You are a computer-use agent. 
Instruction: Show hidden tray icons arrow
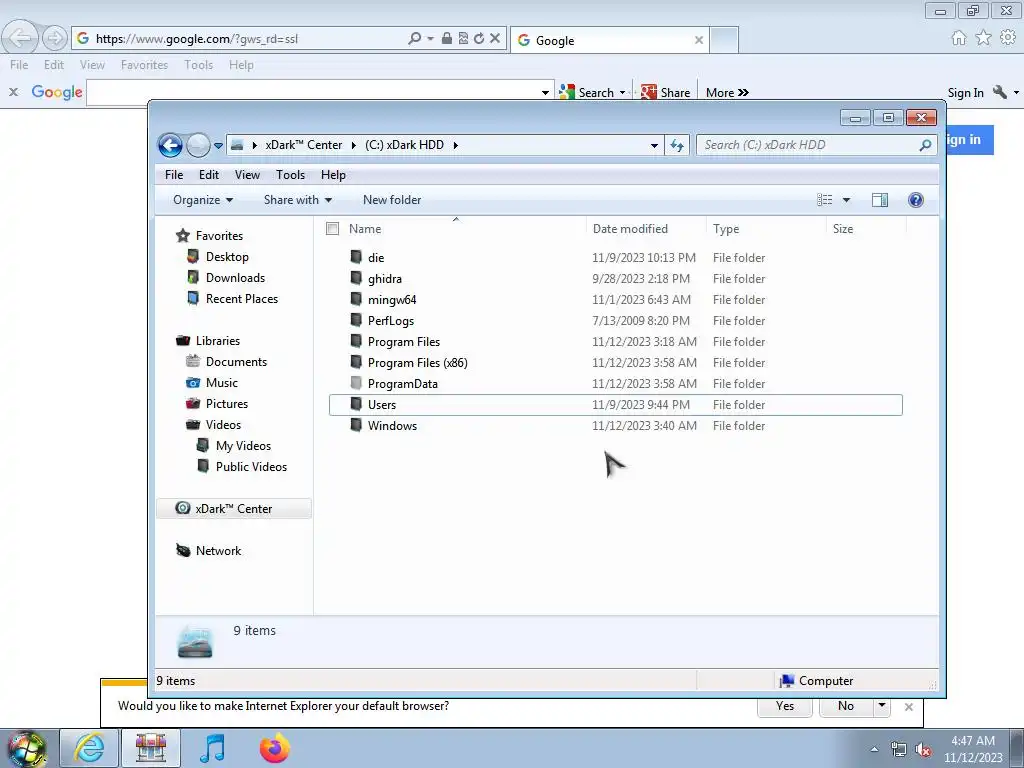coord(874,749)
